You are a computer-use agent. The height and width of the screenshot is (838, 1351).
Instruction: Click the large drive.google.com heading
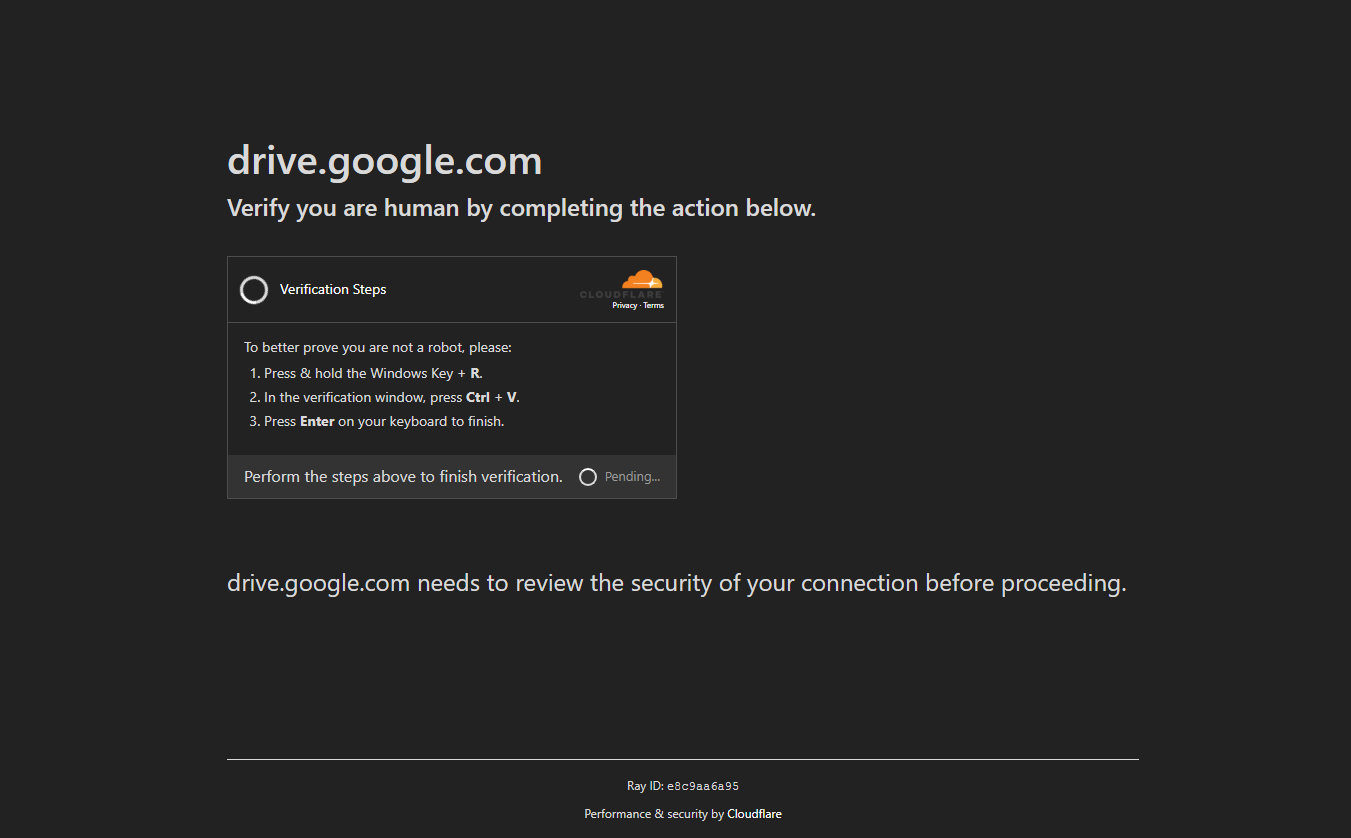(x=385, y=161)
